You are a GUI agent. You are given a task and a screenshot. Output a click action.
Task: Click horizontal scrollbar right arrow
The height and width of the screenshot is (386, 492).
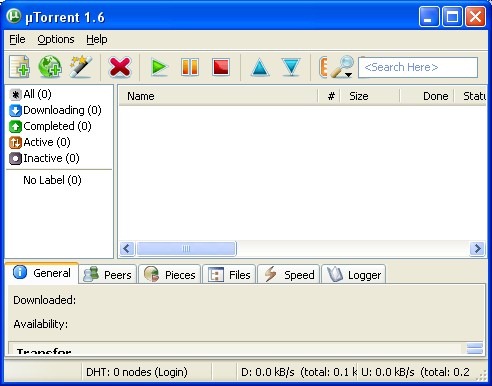(x=477, y=249)
